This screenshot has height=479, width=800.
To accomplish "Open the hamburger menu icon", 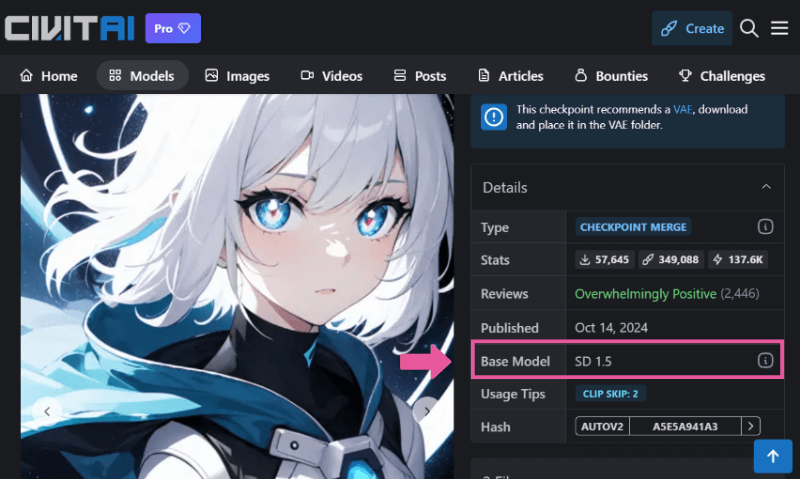I will 780,28.
